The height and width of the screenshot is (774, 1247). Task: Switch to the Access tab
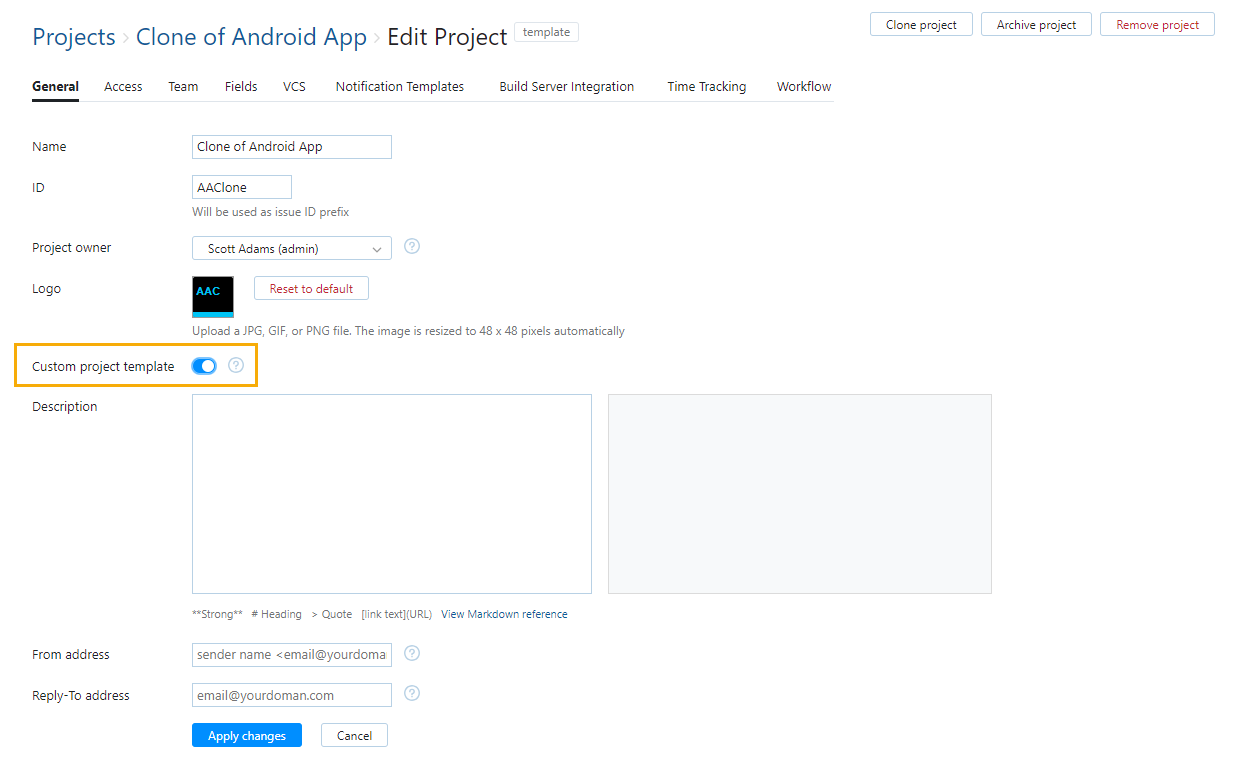[122, 86]
